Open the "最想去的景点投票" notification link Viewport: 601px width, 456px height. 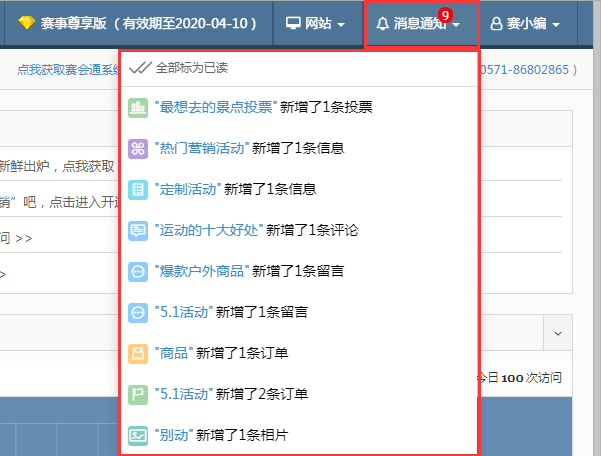(x=215, y=107)
